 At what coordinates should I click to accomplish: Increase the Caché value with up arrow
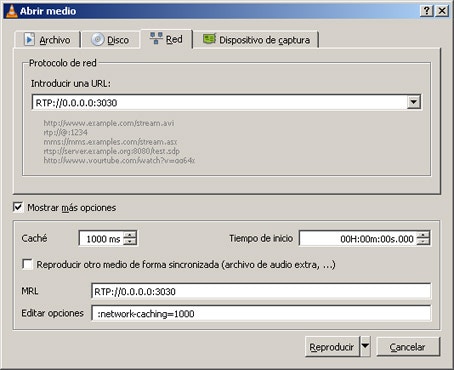(x=130, y=235)
